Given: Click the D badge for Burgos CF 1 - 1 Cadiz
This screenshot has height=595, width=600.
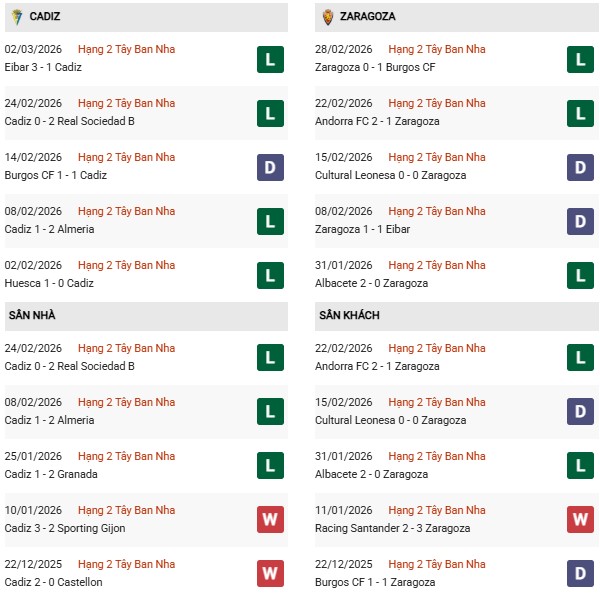Looking at the screenshot, I should [270, 167].
